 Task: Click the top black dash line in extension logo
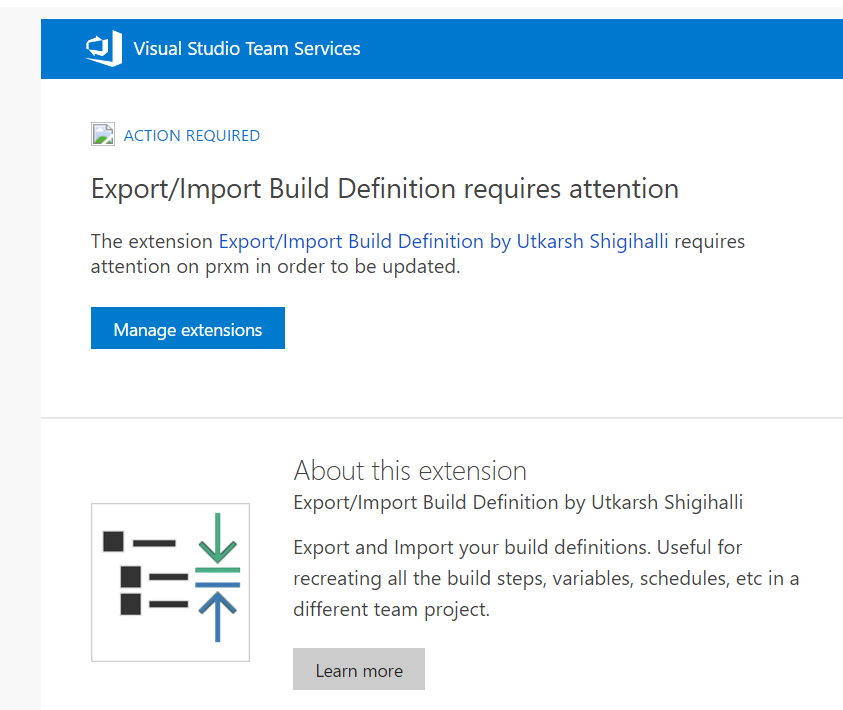154,543
